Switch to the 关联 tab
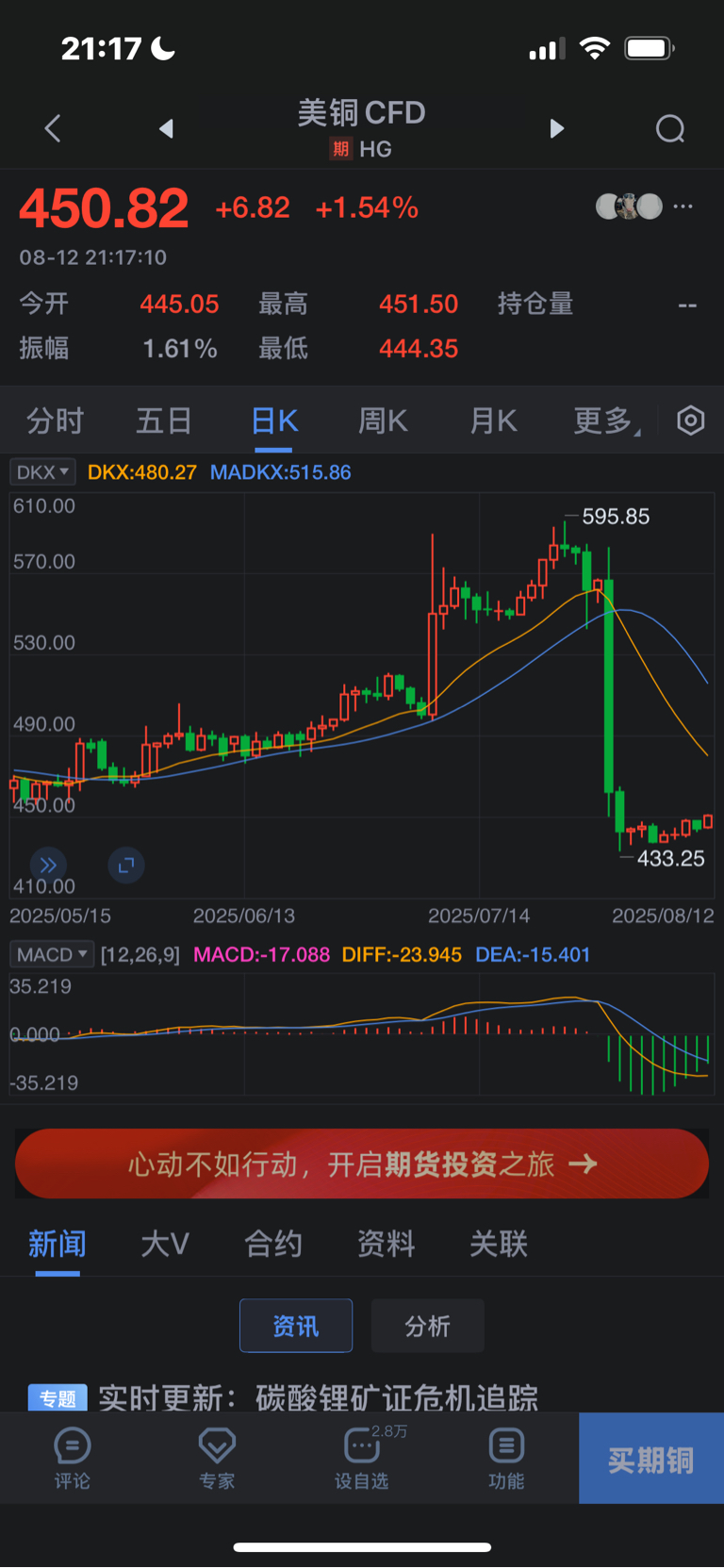 (499, 1244)
